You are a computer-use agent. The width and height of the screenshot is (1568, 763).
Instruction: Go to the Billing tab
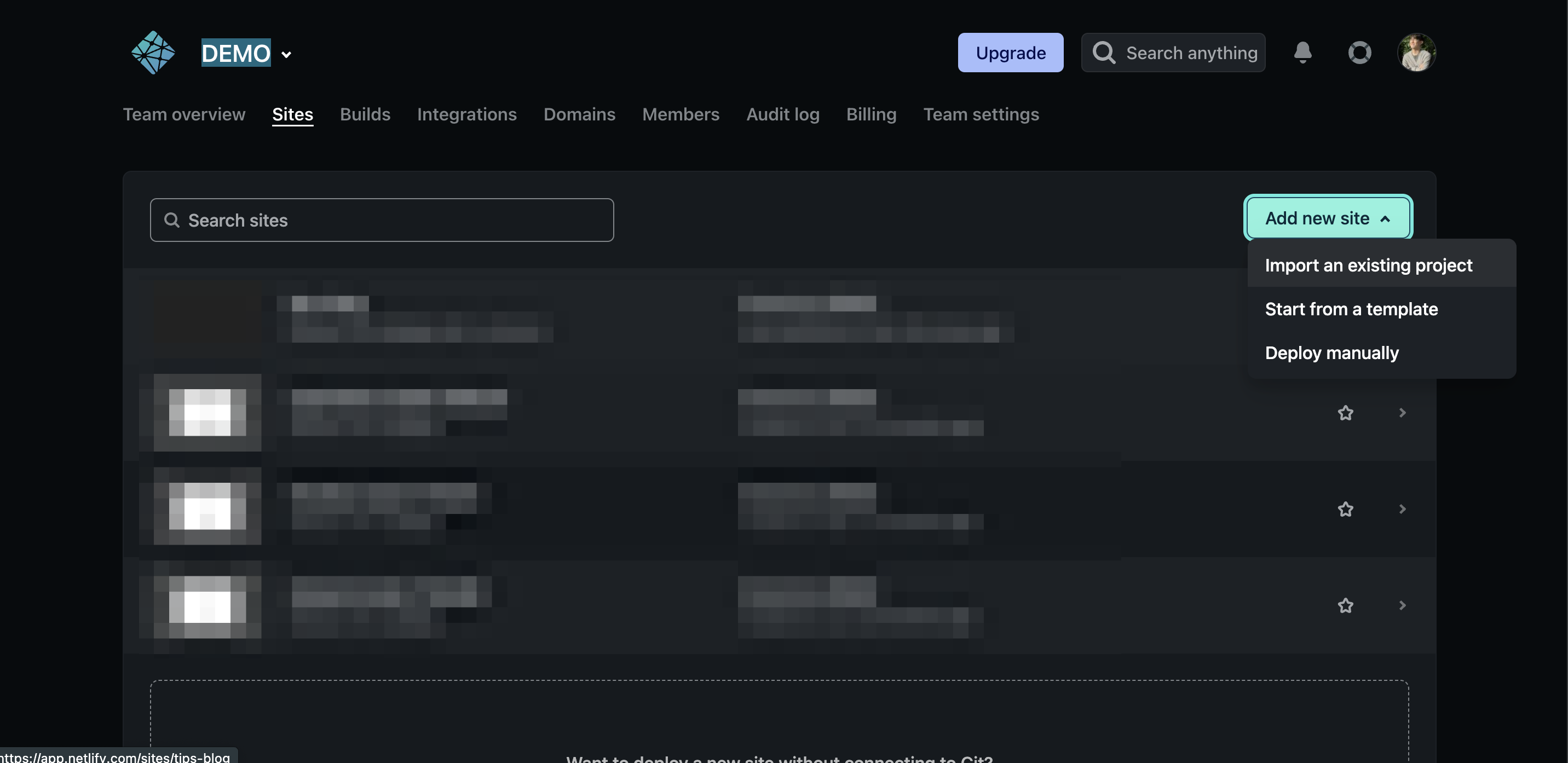point(871,114)
